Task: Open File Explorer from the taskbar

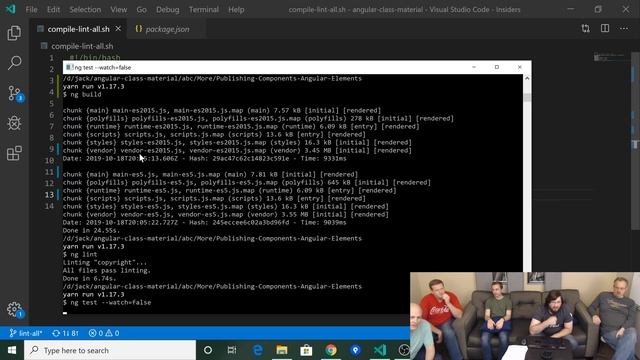Action: (282, 350)
